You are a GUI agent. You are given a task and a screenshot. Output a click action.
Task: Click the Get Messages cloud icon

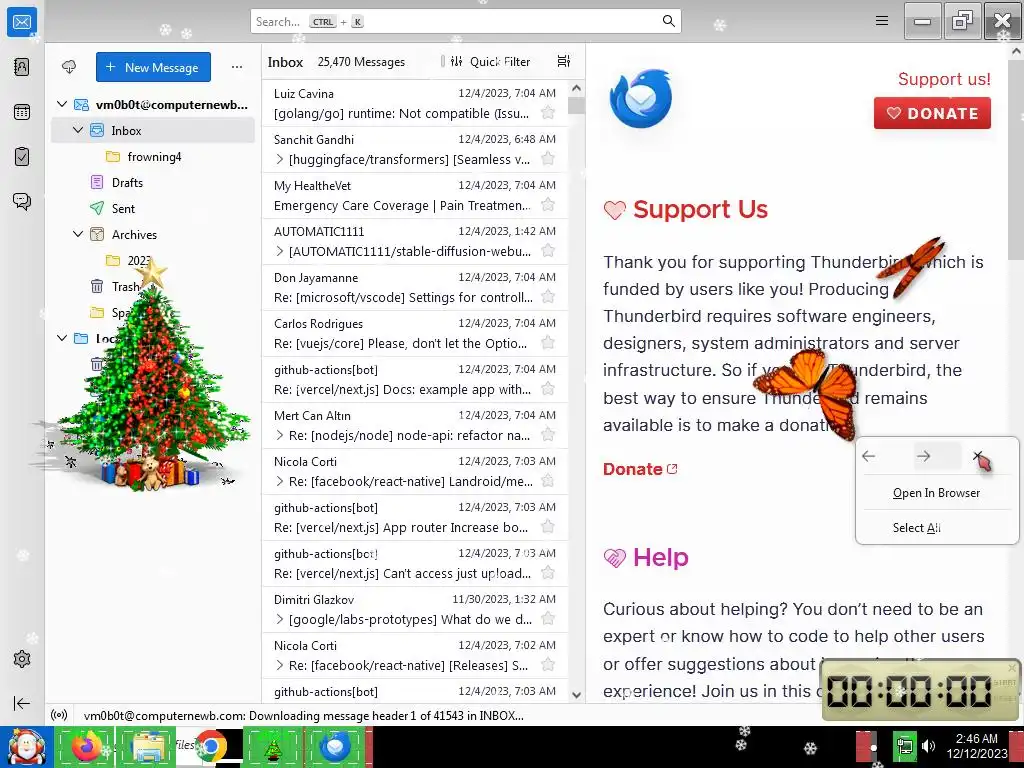[69, 67]
